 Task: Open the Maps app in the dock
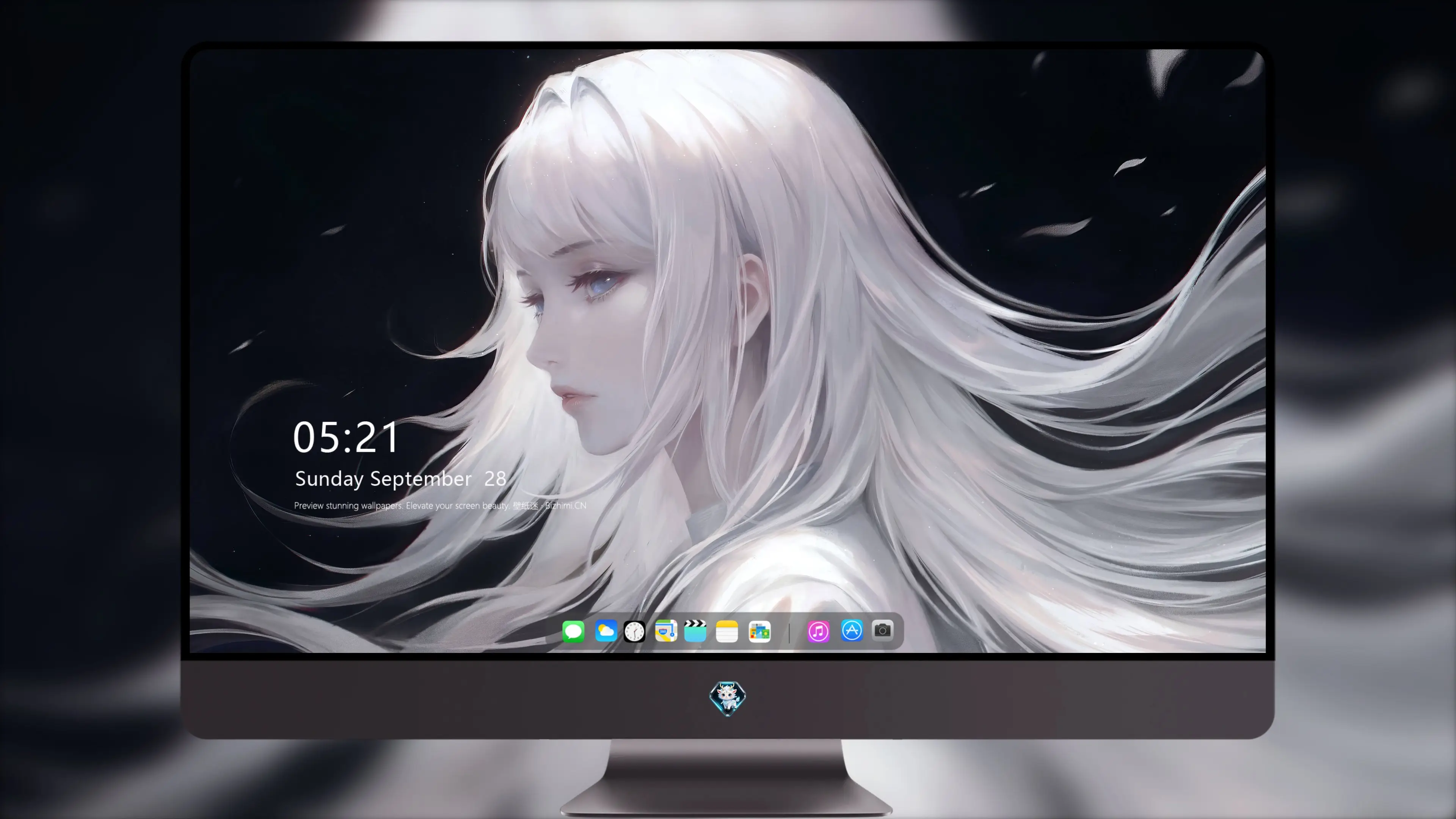[x=666, y=631]
